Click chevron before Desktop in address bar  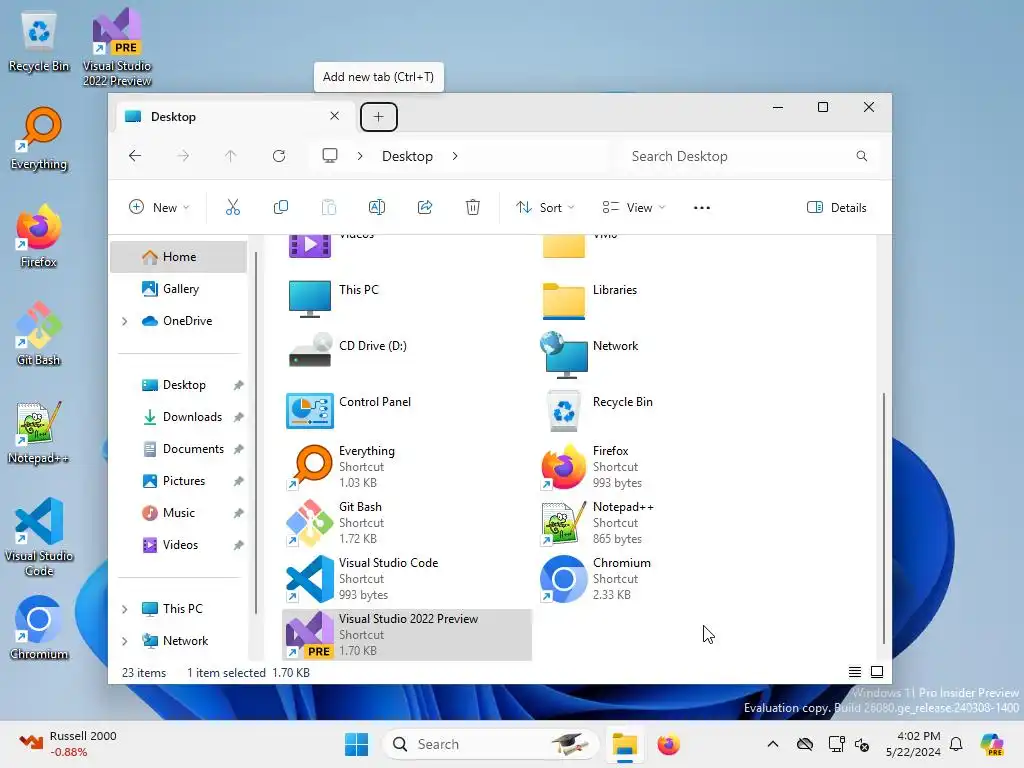click(360, 156)
